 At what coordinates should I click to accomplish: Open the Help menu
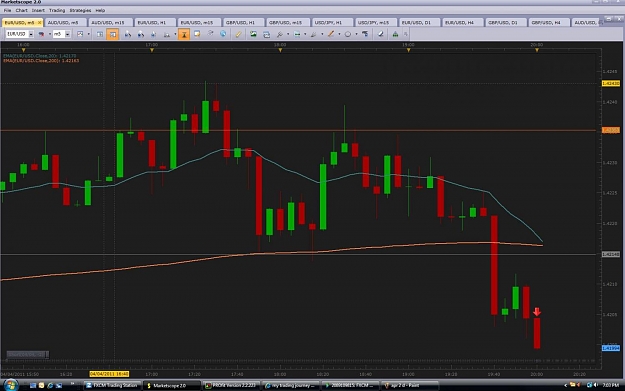(x=100, y=10)
